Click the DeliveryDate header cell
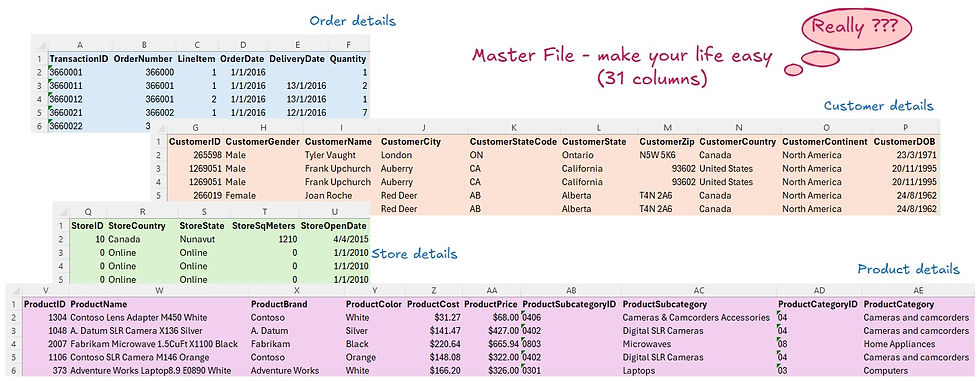980x381 pixels. [x=298, y=59]
